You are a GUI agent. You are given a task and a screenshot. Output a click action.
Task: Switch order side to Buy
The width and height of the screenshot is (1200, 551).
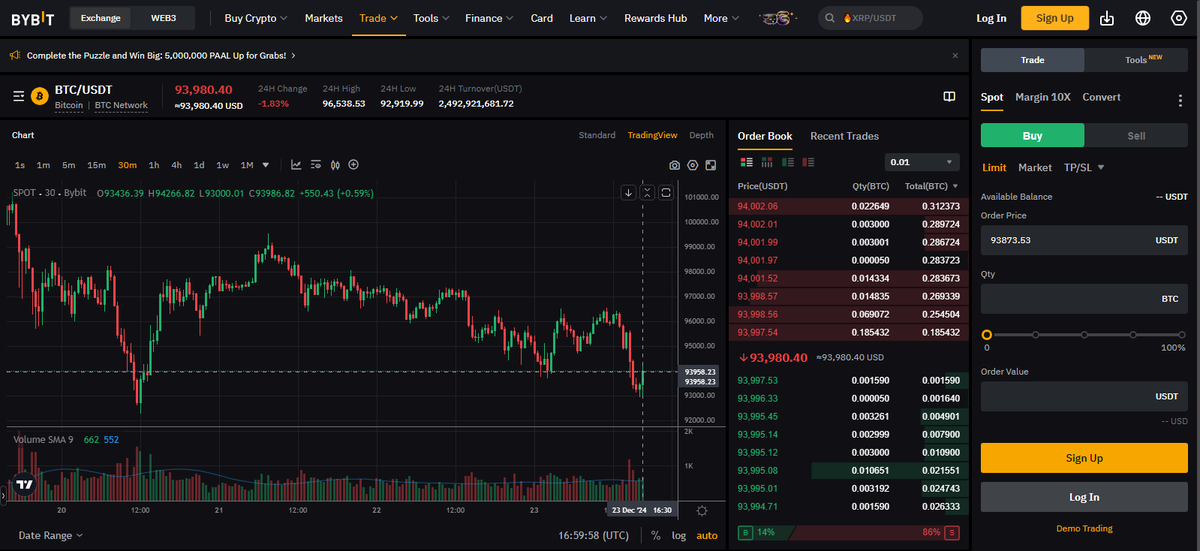pyautogui.click(x=1032, y=136)
